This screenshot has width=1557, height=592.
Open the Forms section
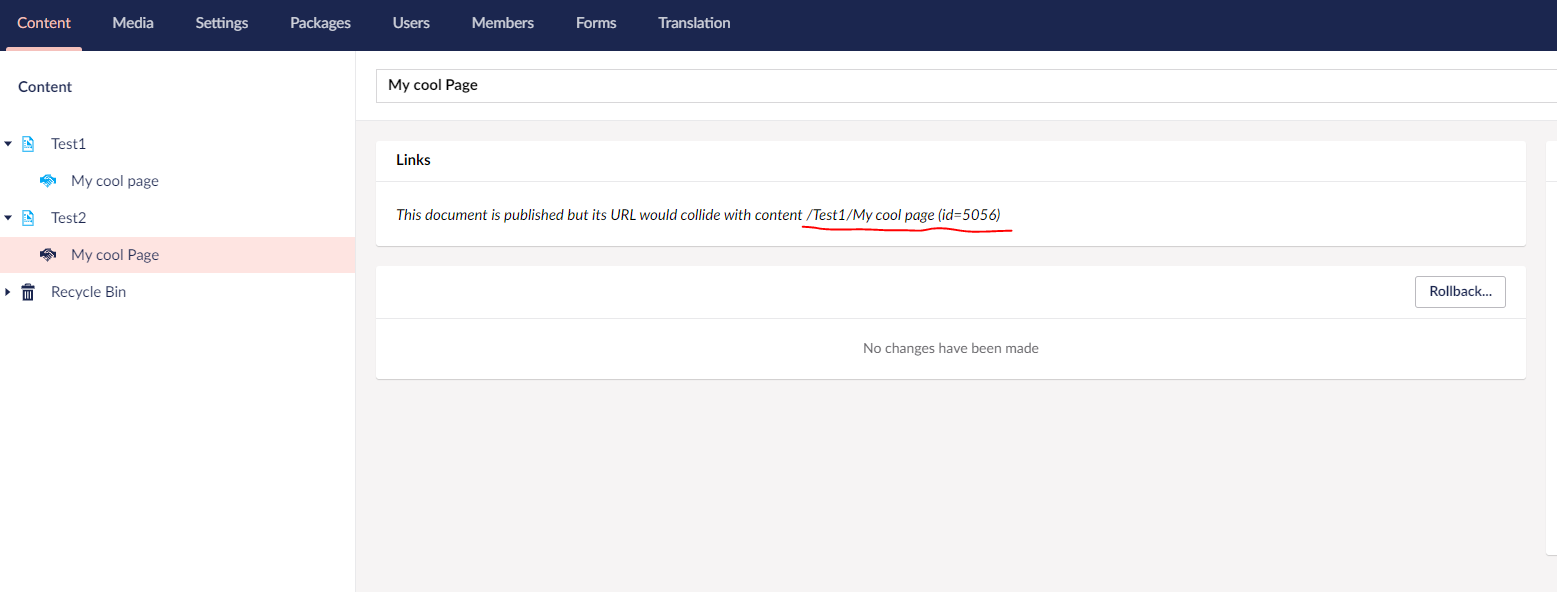coord(596,23)
